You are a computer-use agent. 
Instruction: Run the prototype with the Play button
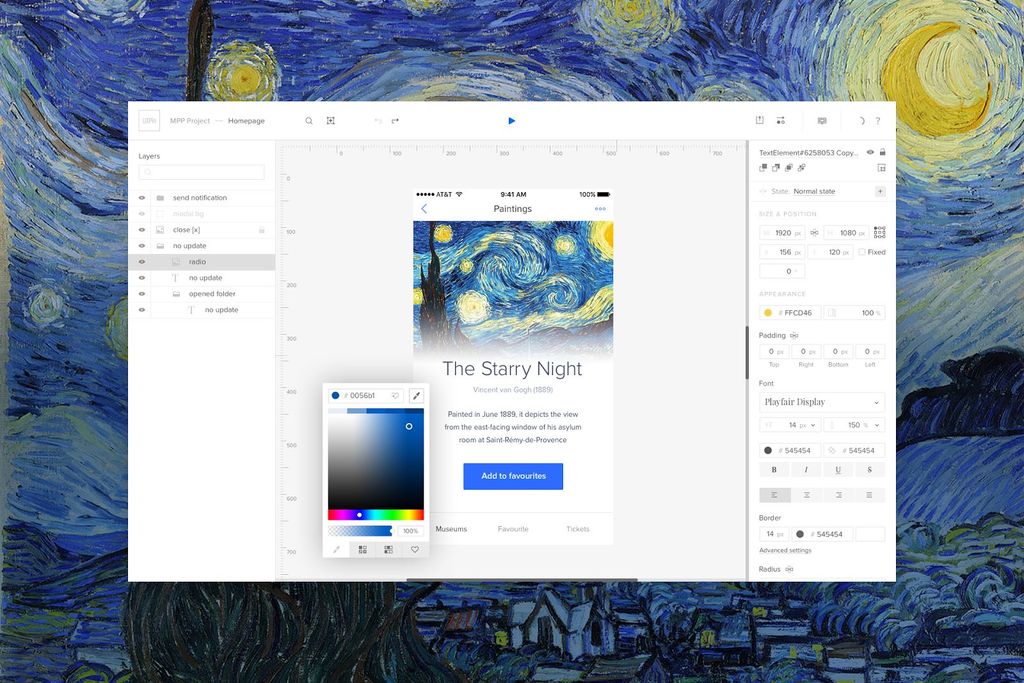[512, 120]
